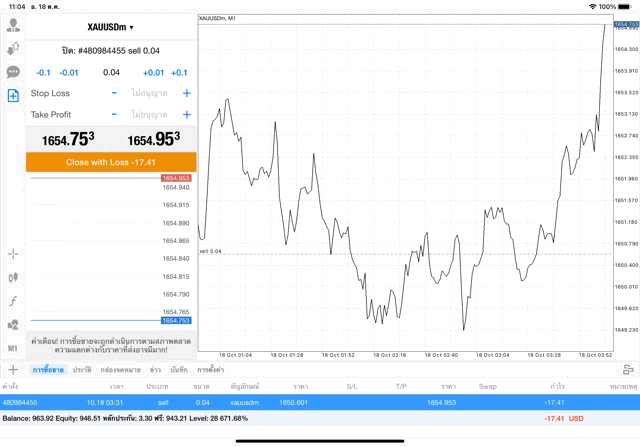This screenshot has height=447, width=640.
Task: Toggle the panel layout icon at right
Action: point(628,369)
